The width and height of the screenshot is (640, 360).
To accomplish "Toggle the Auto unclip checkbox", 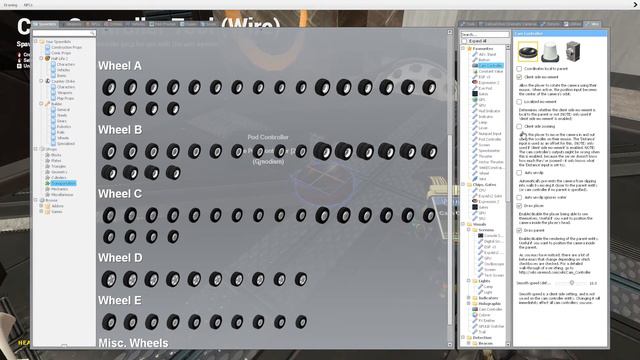I will coord(519,173).
